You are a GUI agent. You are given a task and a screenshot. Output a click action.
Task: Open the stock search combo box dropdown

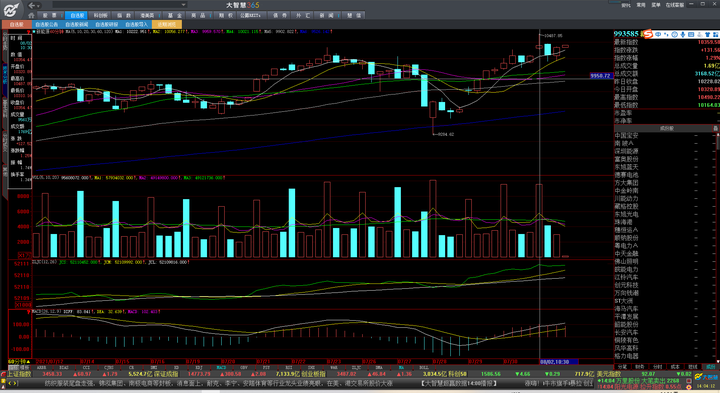pos(184,5)
